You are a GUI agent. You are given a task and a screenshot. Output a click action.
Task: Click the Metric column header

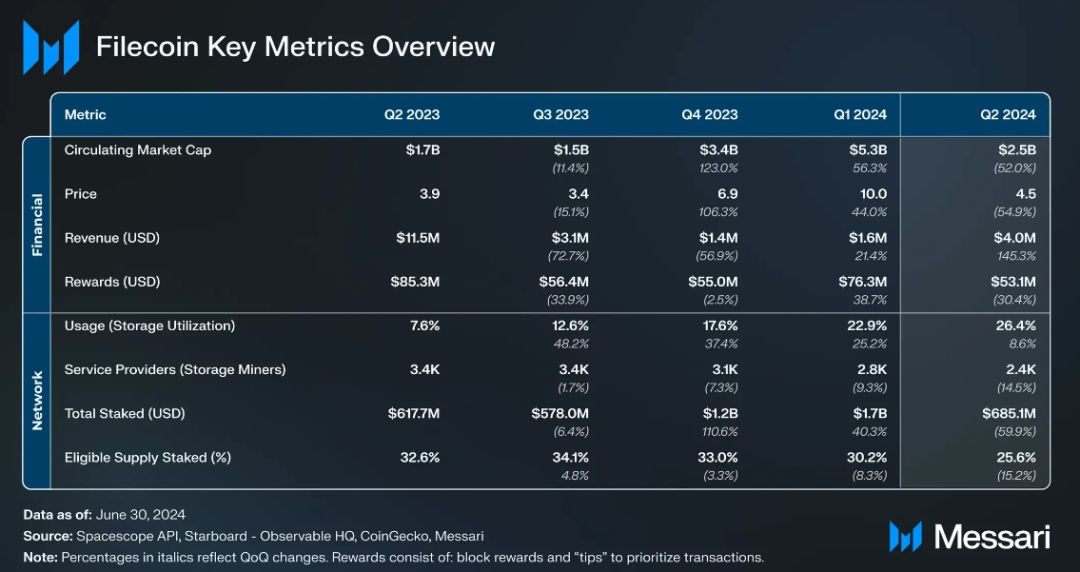click(x=85, y=114)
